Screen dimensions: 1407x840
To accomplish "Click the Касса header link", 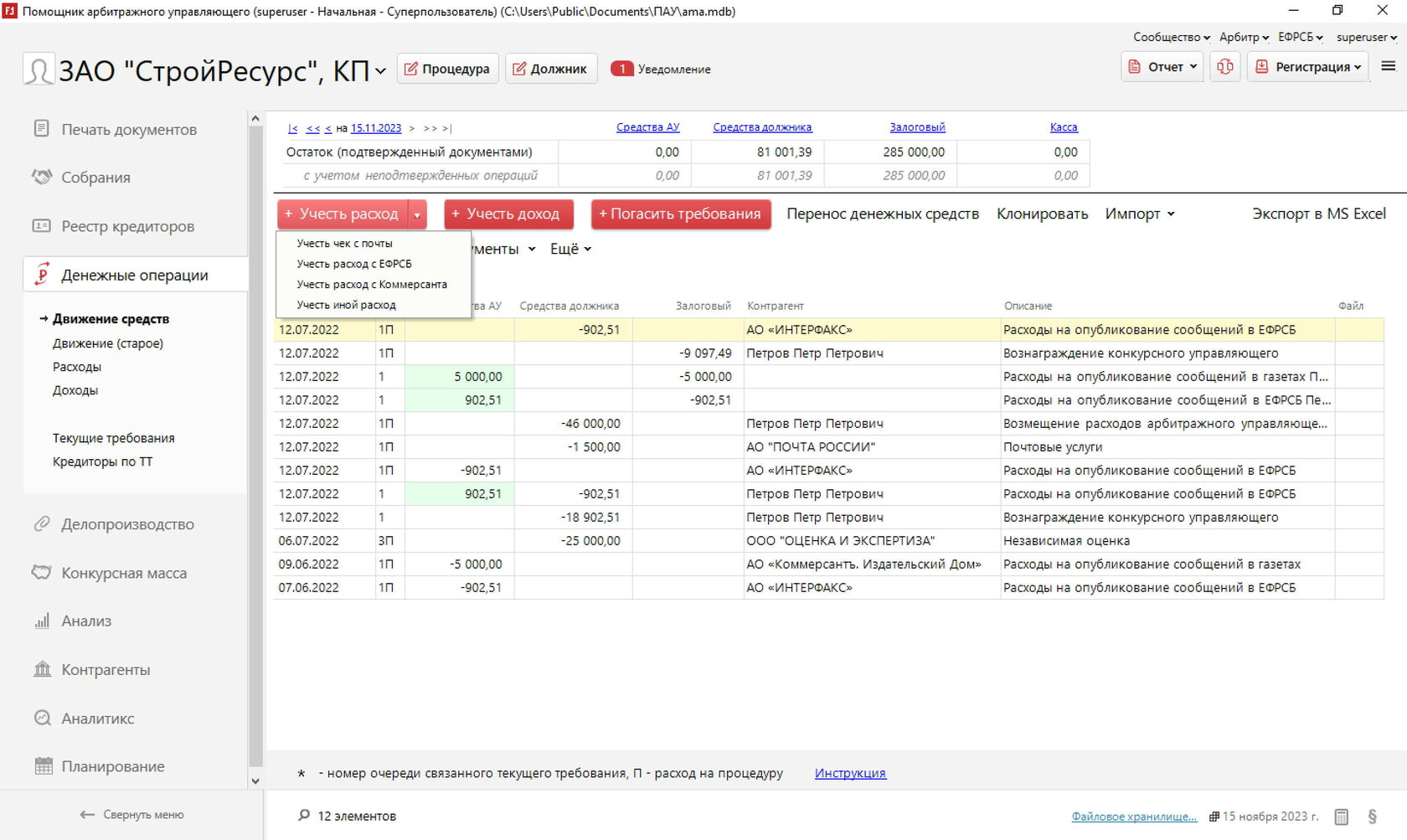I will (1064, 127).
